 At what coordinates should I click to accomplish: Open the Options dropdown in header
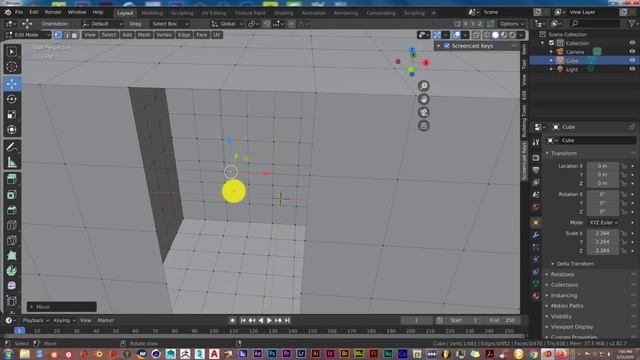click(x=511, y=24)
